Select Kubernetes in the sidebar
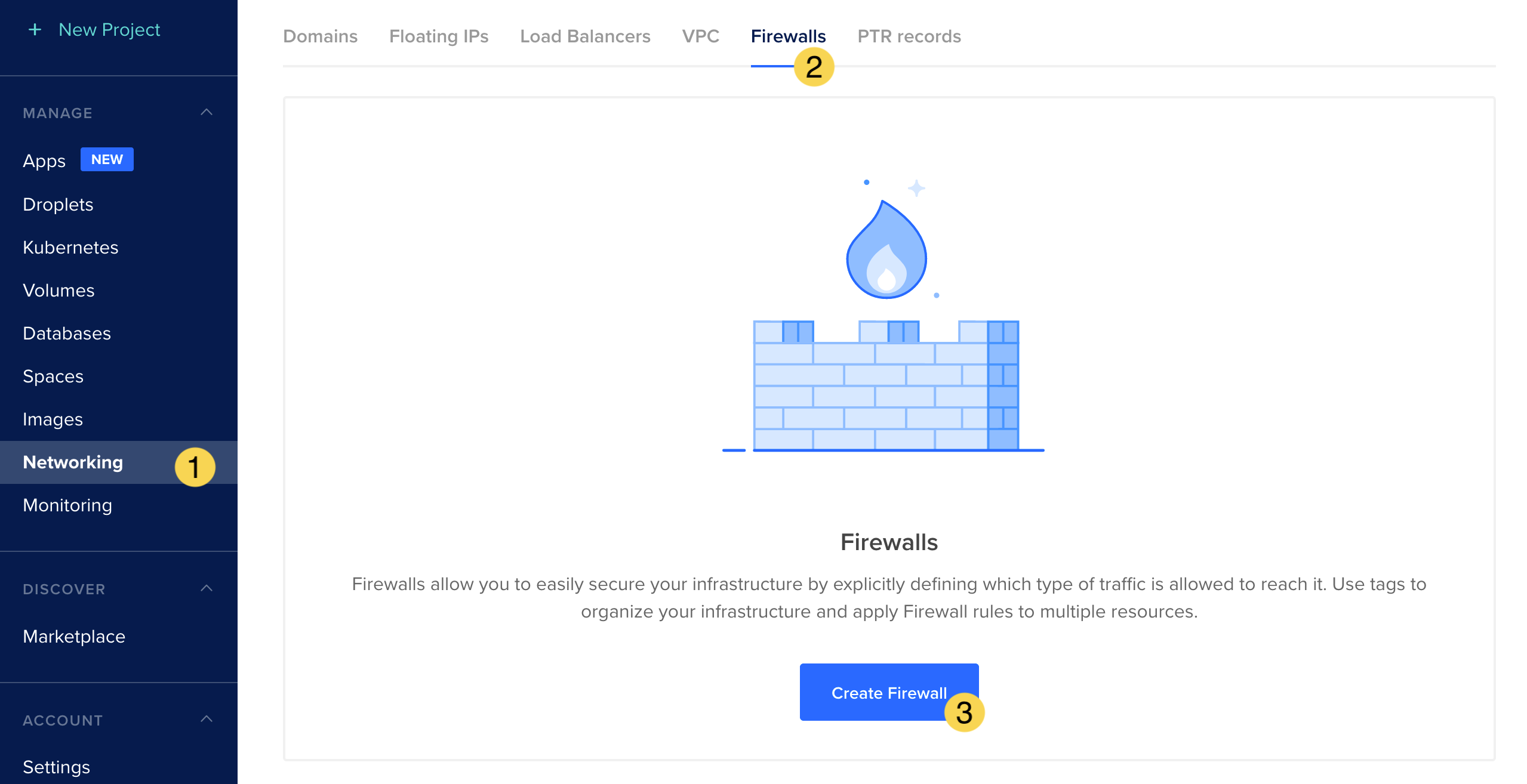The height and width of the screenshot is (784, 1527). pos(70,247)
